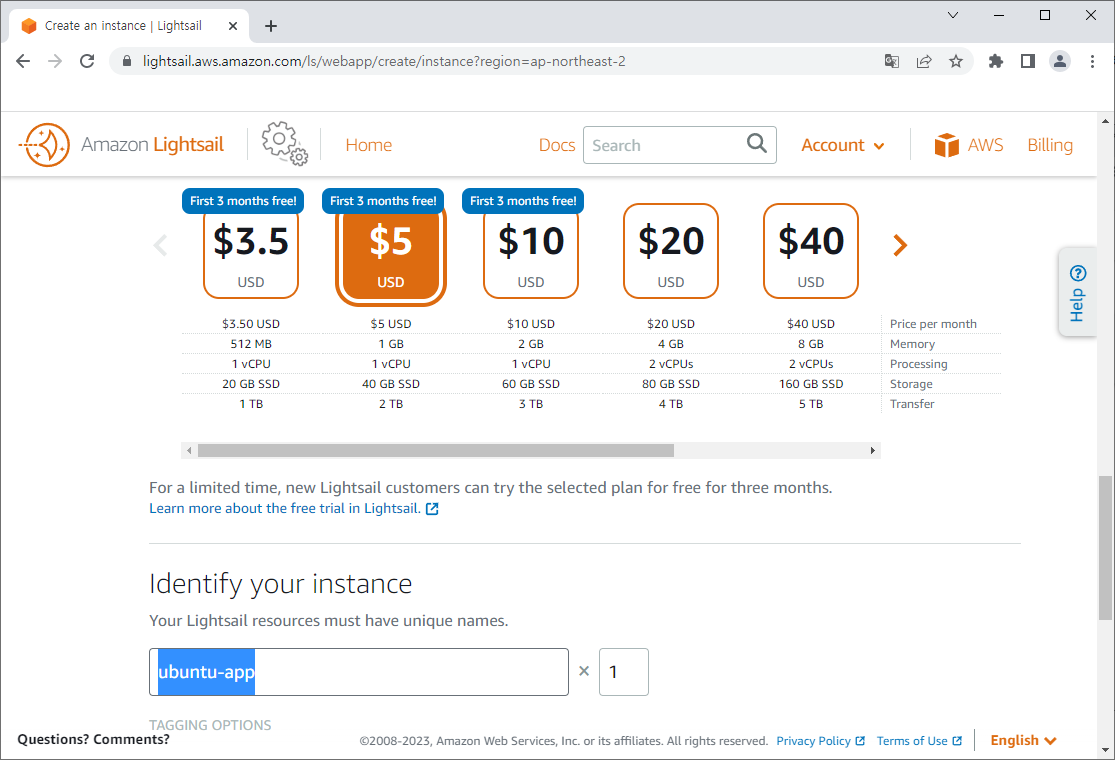
Task: Open the Privacy Policy link
Action: pyautogui.click(x=813, y=741)
